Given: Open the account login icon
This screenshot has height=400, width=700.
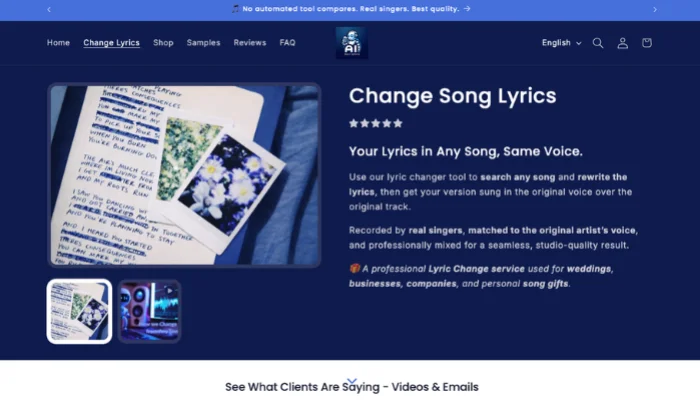Looking at the screenshot, I should (x=622, y=43).
